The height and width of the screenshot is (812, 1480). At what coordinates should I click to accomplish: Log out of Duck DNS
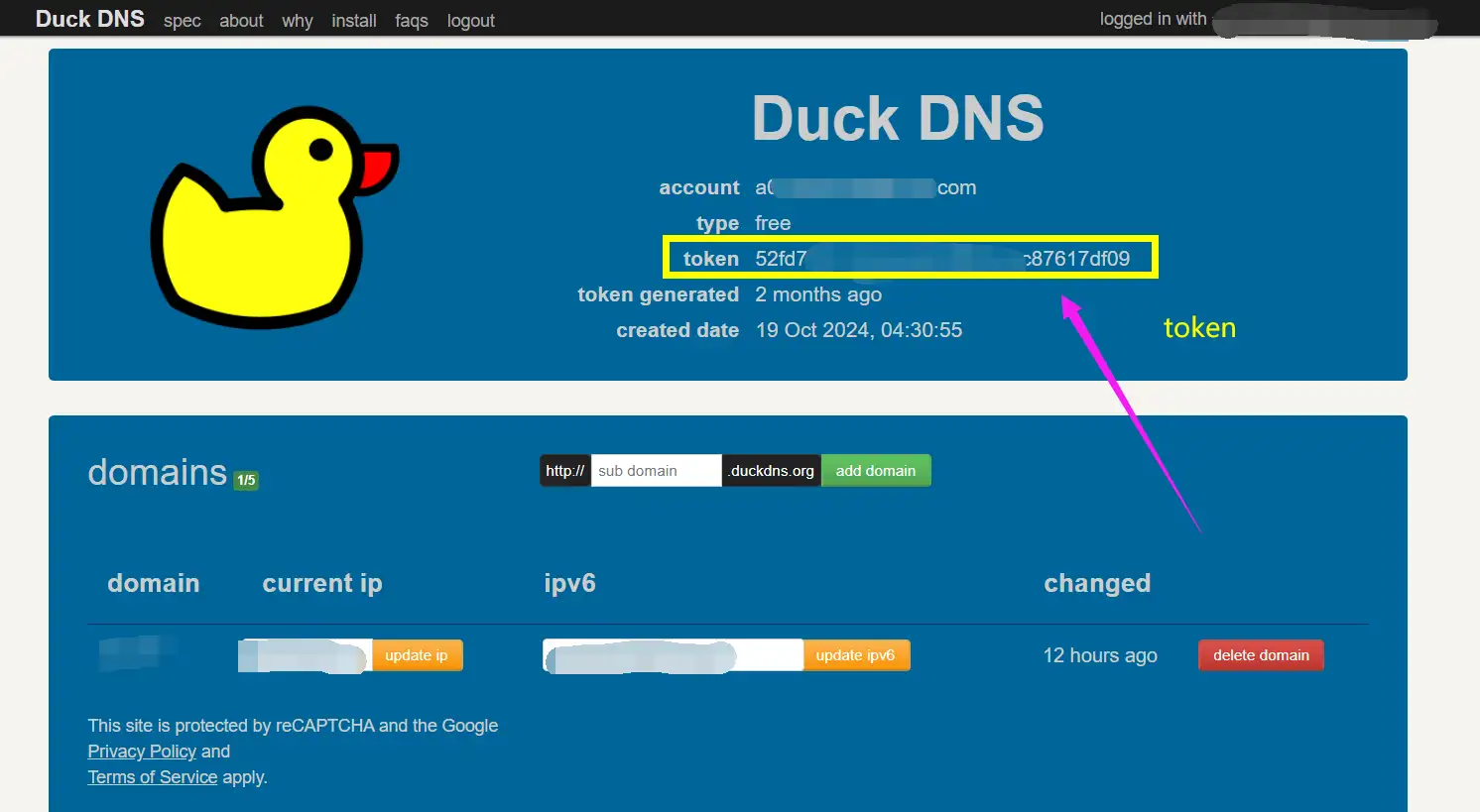point(470,20)
